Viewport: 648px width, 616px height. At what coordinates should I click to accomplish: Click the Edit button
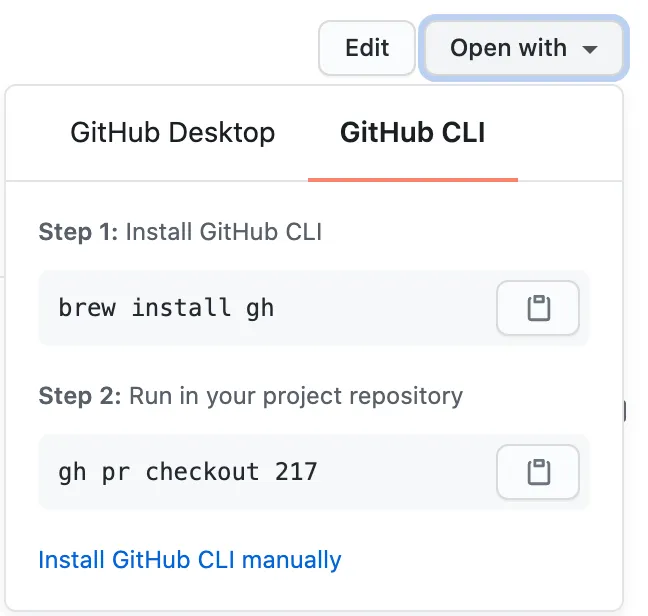(x=367, y=48)
